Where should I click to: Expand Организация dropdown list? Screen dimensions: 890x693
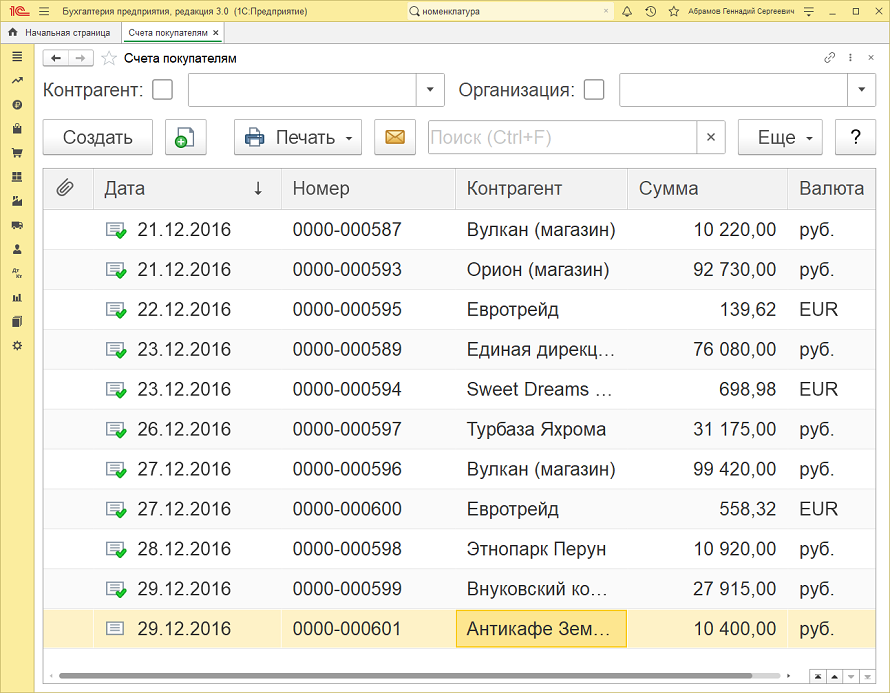pos(861,90)
